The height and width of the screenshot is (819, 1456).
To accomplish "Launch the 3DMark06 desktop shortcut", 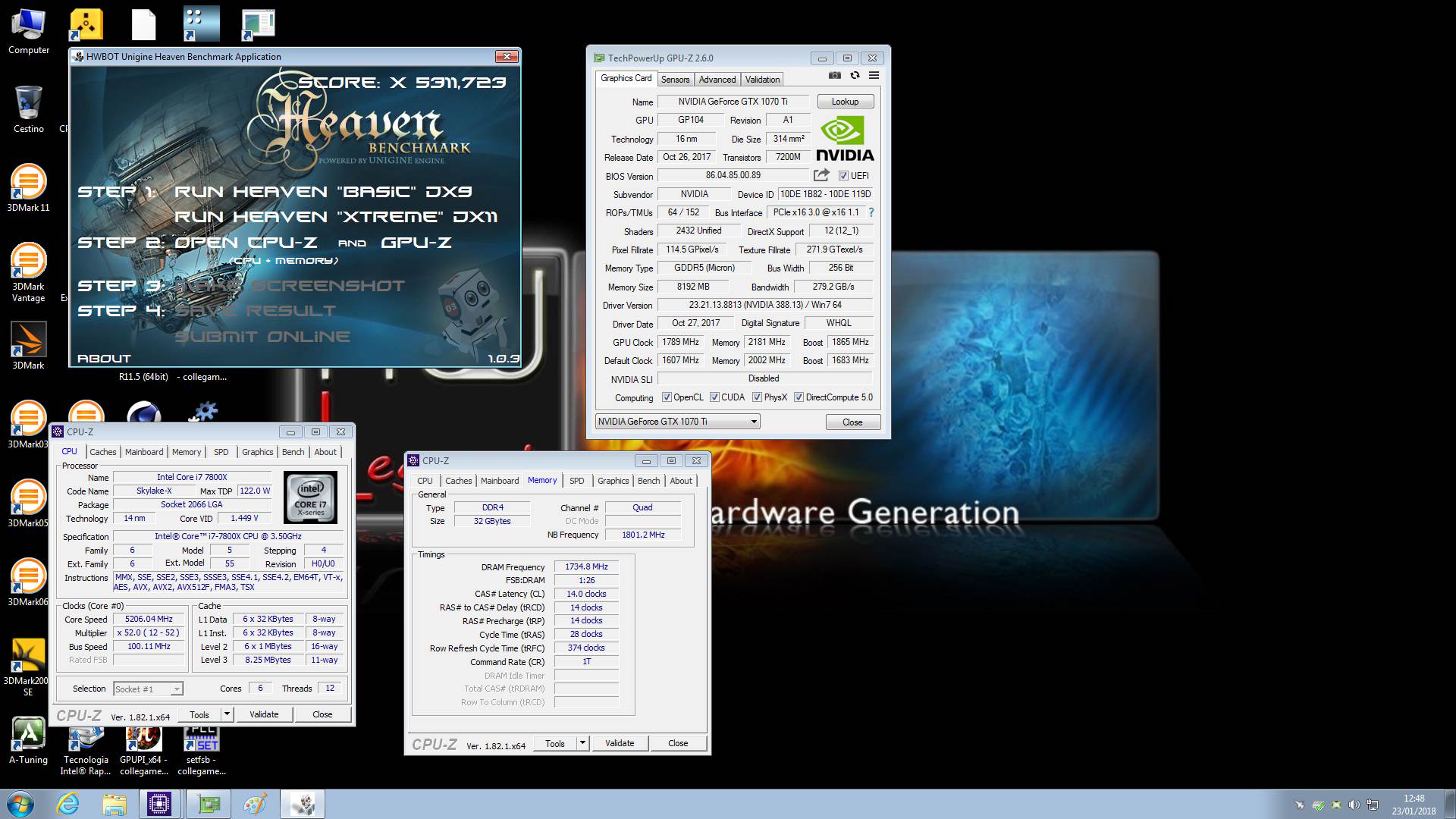I will pyautogui.click(x=28, y=582).
